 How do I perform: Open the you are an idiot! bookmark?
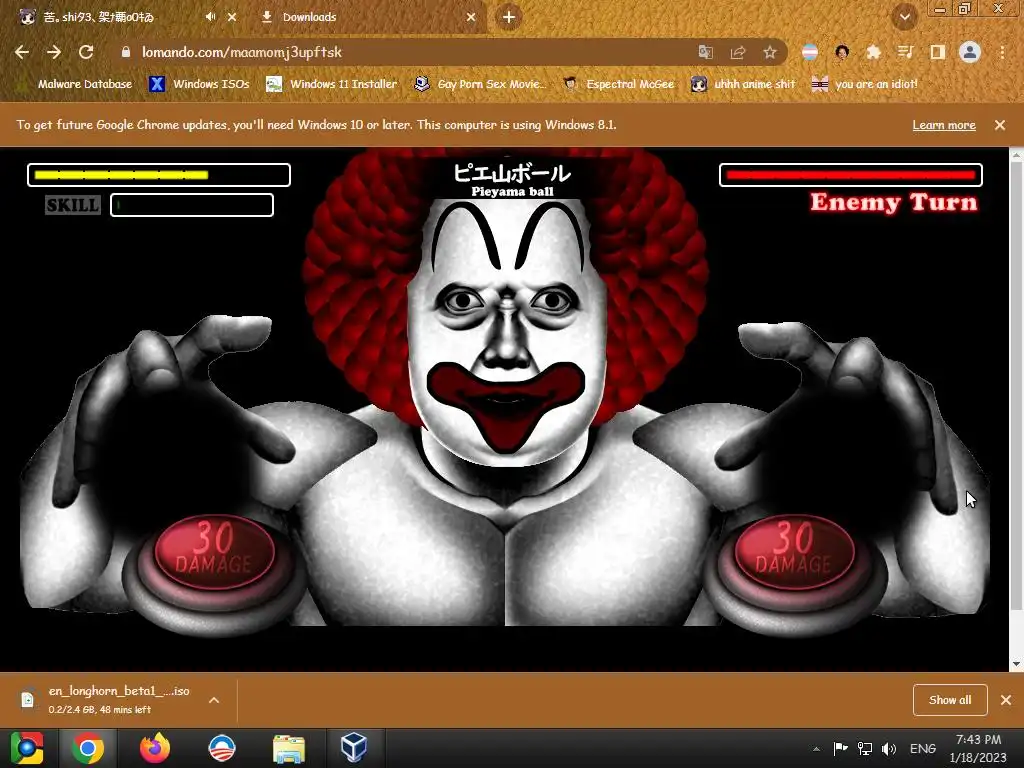click(x=864, y=84)
